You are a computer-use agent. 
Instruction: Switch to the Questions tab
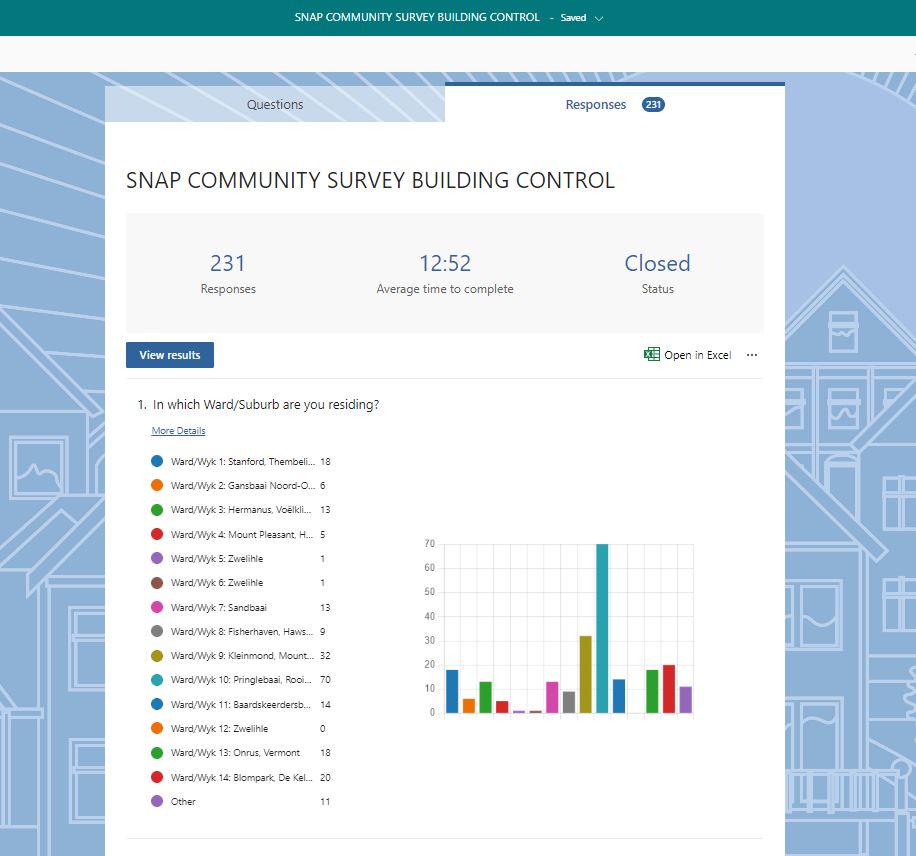[x=275, y=104]
